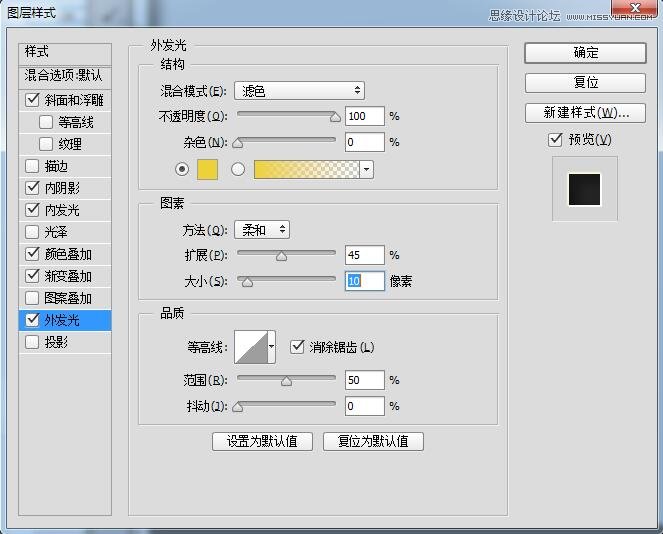Open the 内发光 settings panel
Viewport: 663px width, 534px height.
coord(62,210)
